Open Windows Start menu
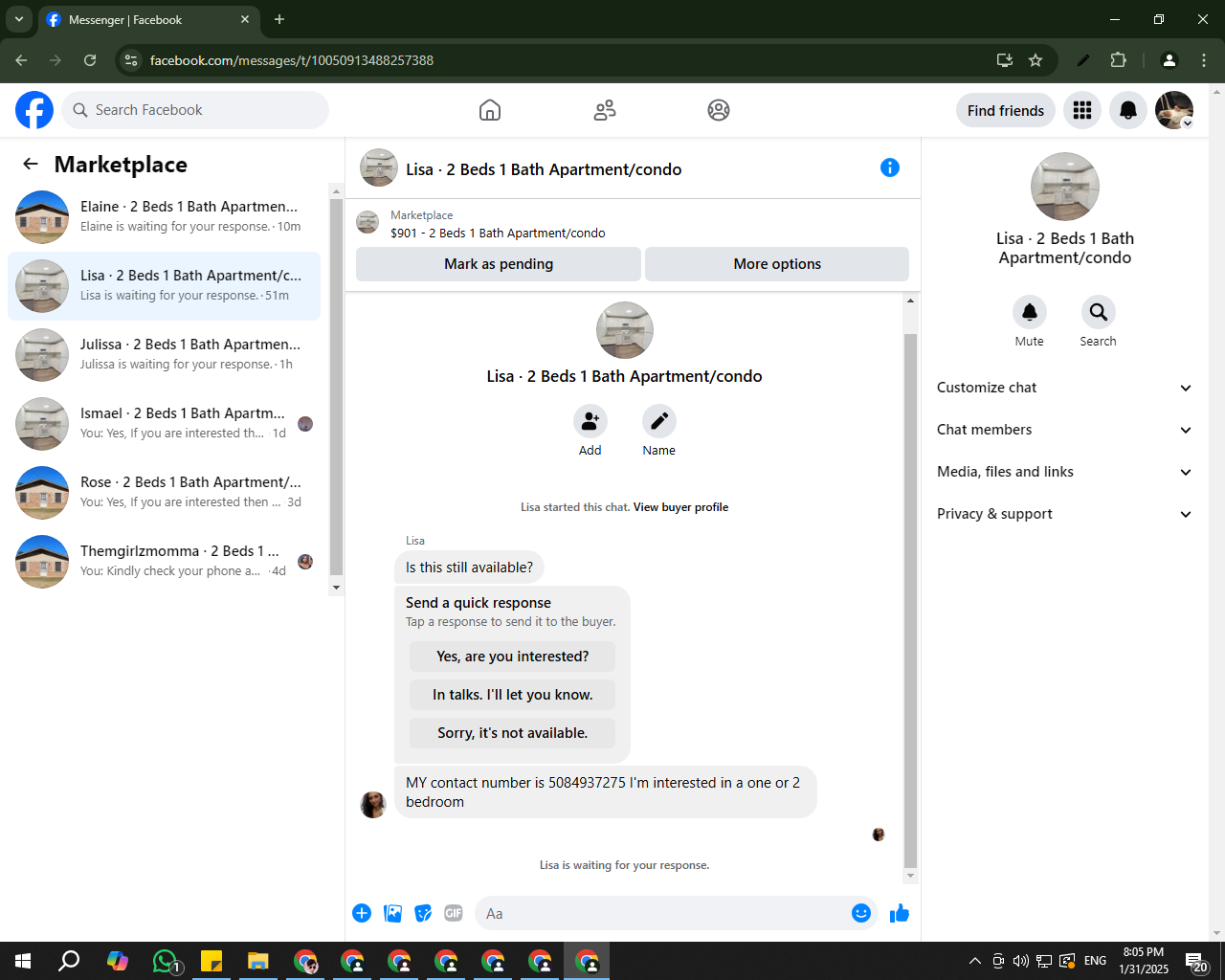 point(23,961)
